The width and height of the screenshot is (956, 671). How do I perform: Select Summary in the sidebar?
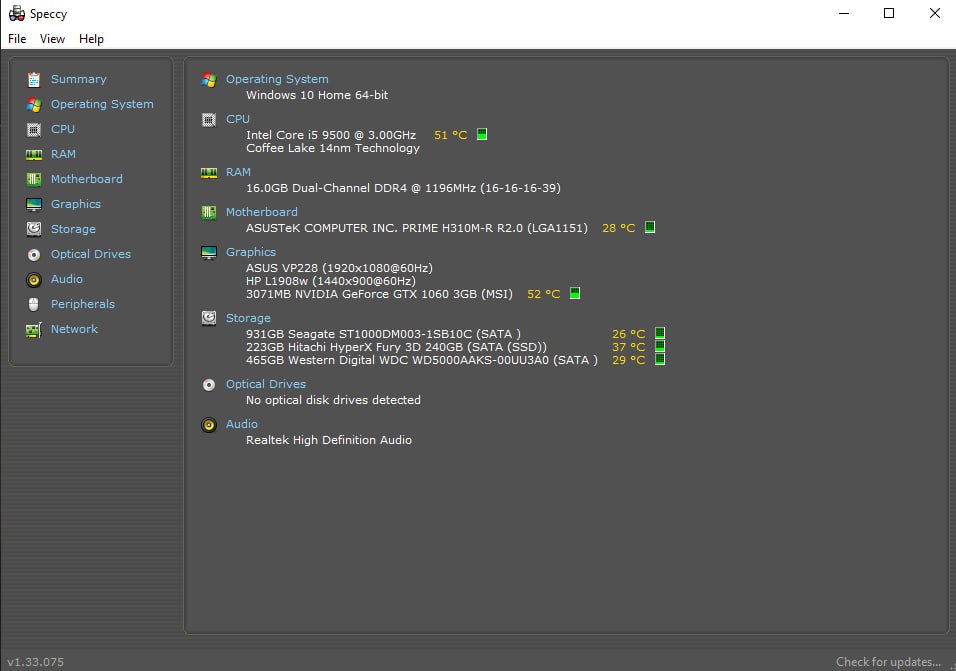(79, 79)
